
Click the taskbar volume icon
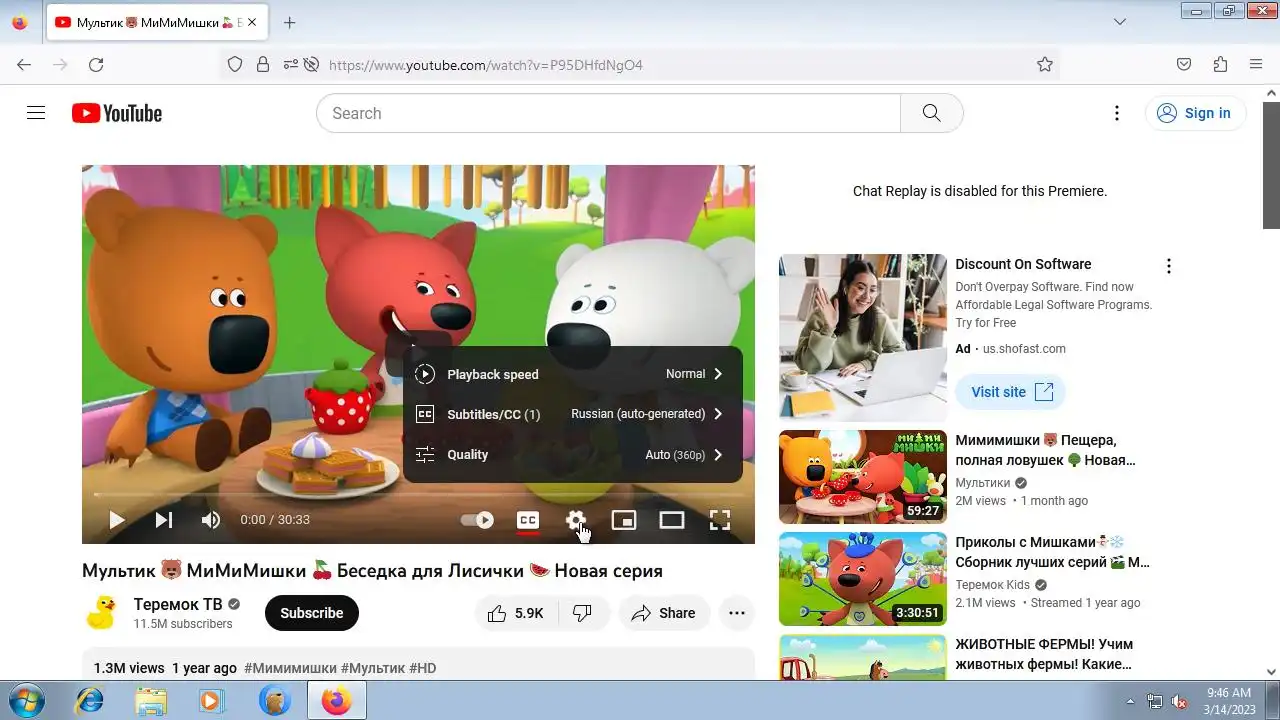(1179, 701)
